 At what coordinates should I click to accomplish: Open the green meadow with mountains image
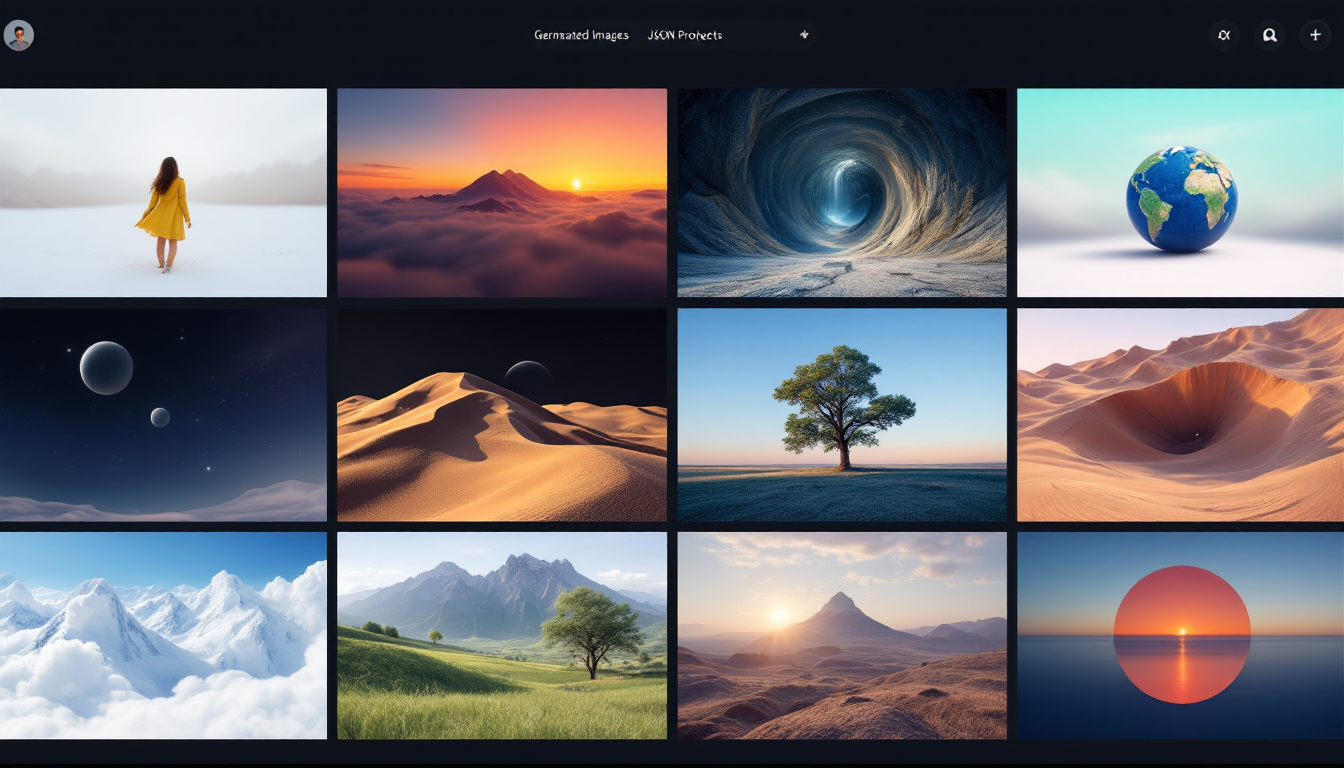(x=502, y=635)
